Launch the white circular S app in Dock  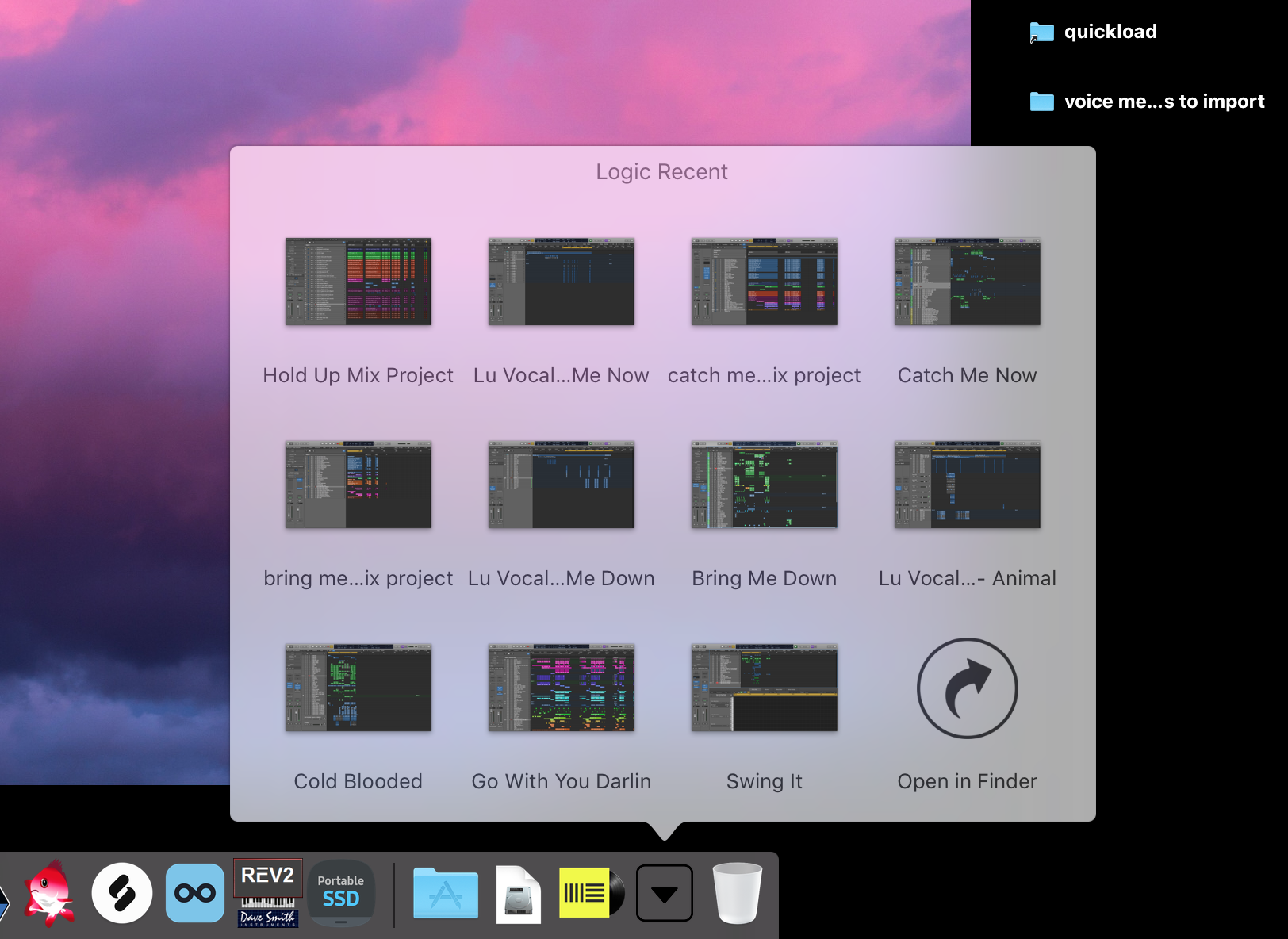122,893
